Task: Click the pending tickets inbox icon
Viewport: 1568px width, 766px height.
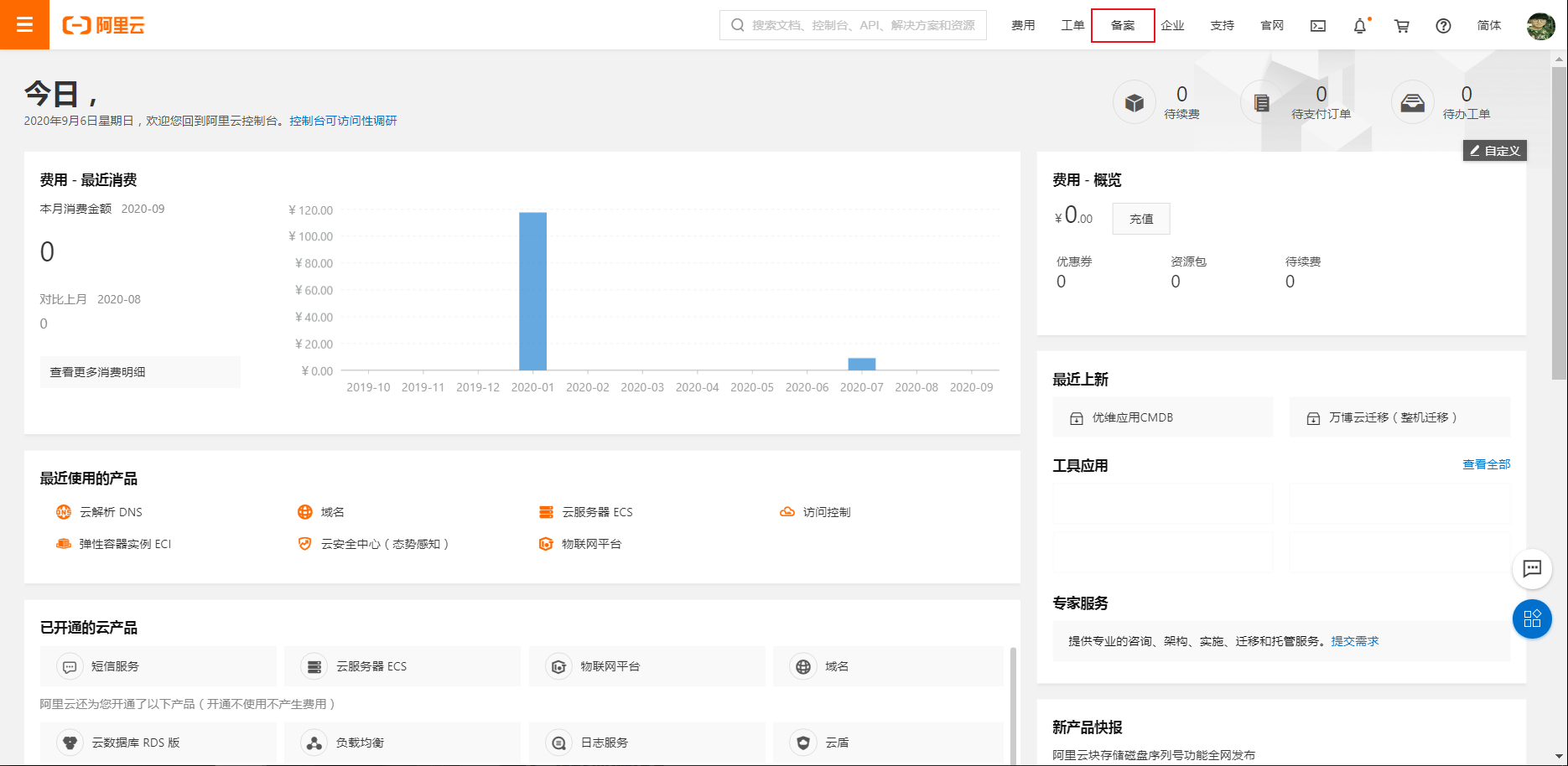Action: pyautogui.click(x=1412, y=102)
